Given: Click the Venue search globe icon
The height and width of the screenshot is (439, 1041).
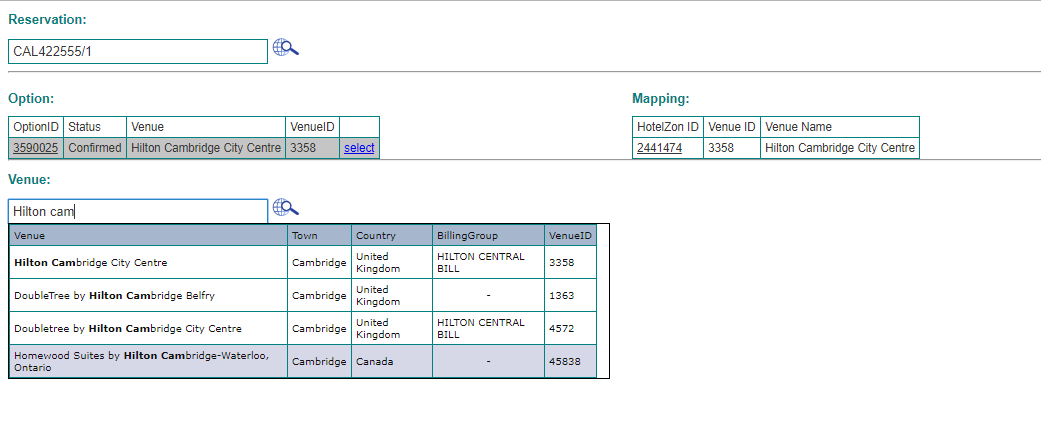Looking at the screenshot, I should (285, 208).
